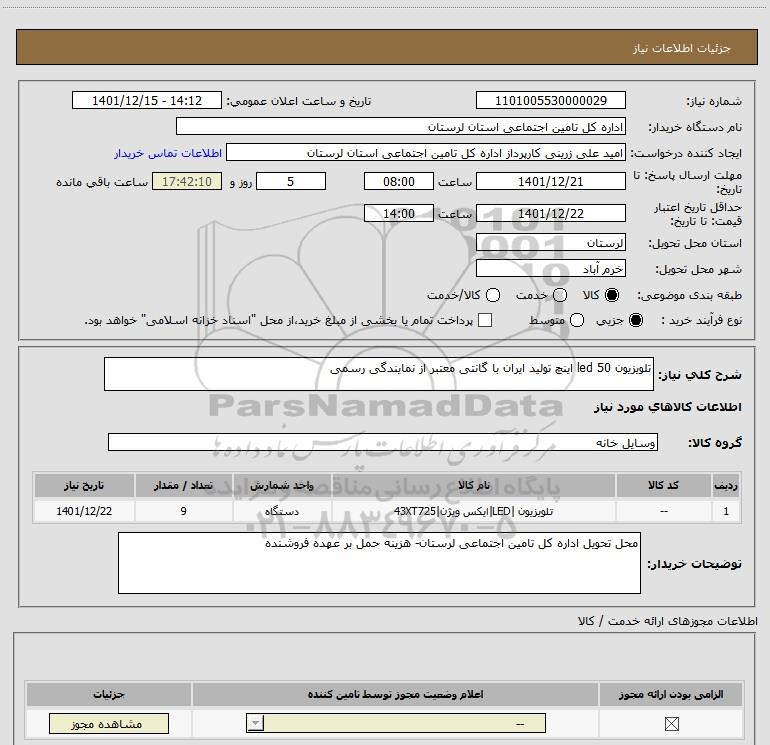Select the خدمت radio button

point(560,295)
